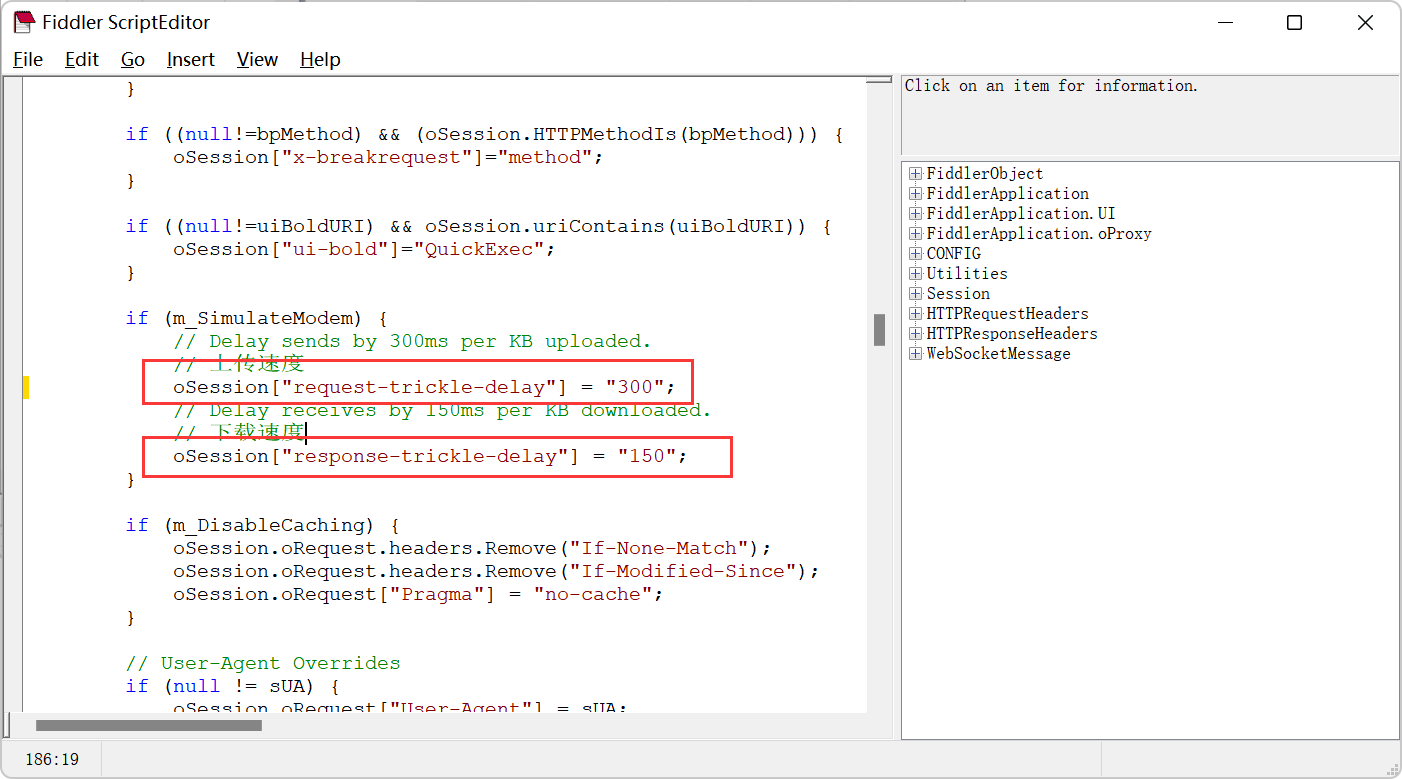Open the Insert menu
1402x779 pixels.
[191, 60]
